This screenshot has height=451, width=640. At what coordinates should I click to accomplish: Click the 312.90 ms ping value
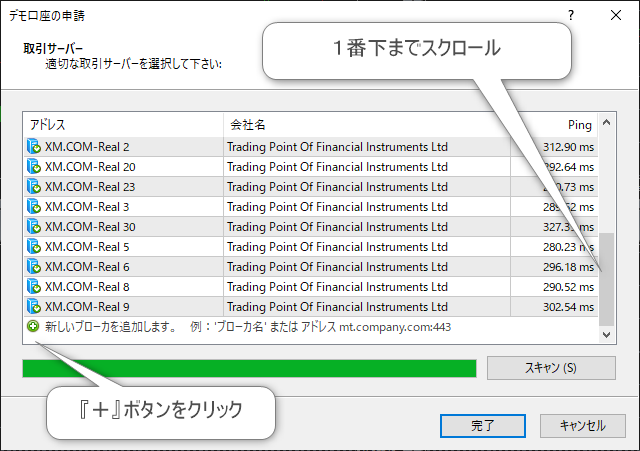coord(568,147)
